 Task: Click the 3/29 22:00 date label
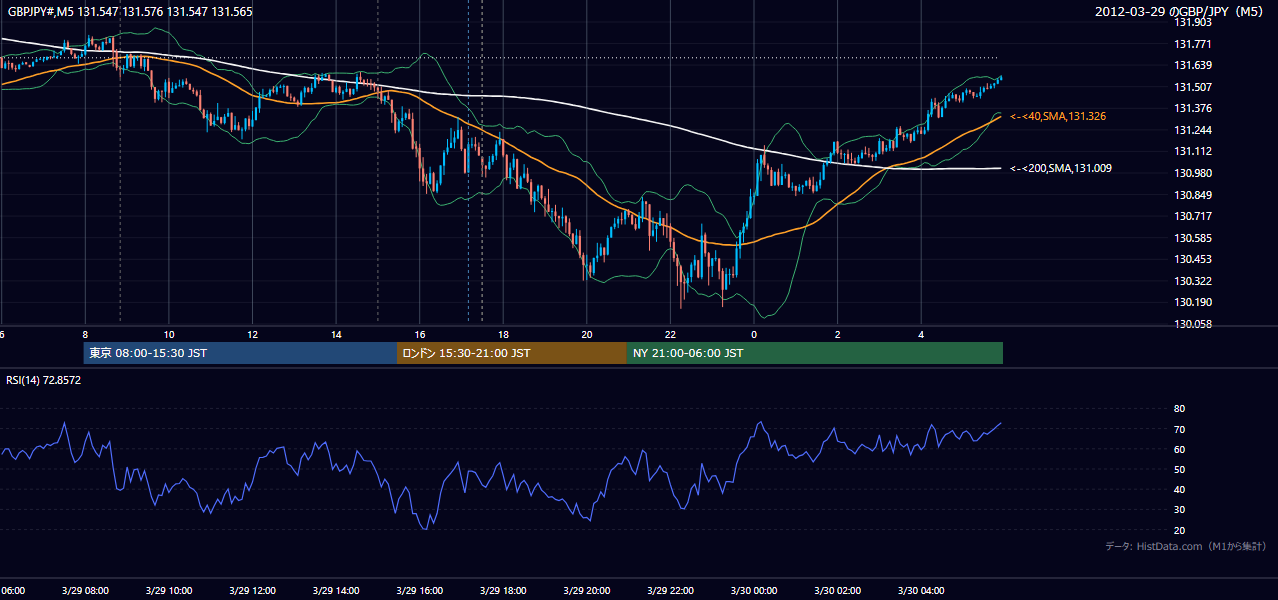point(670,591)
